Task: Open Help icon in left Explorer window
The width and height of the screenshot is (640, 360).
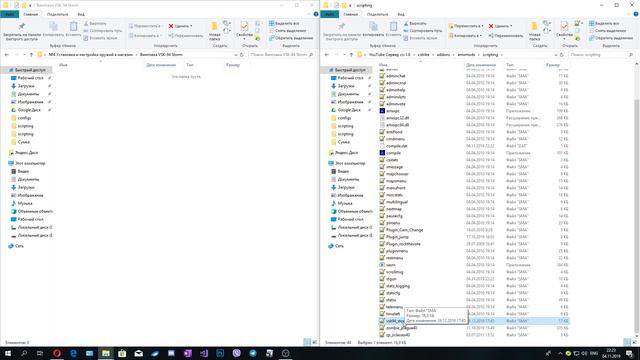Action: point(316,14)
